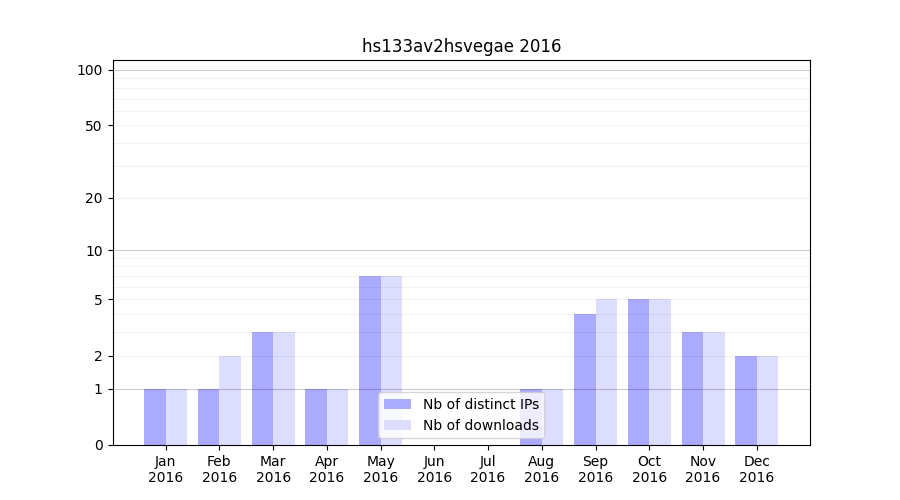The image size is (900, 500).
Task: Select the "20" y-axis tick label
Action: coord(93,198)
